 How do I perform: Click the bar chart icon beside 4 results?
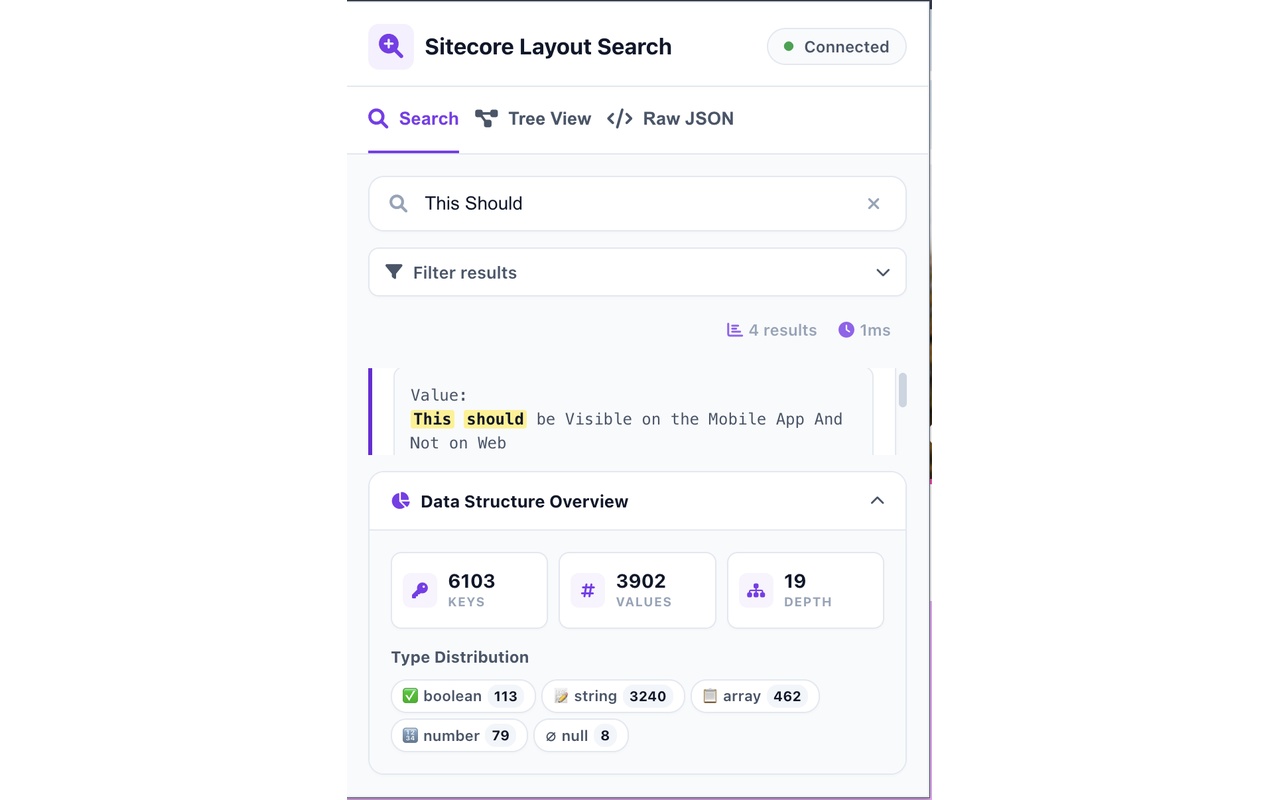[734, 330]
